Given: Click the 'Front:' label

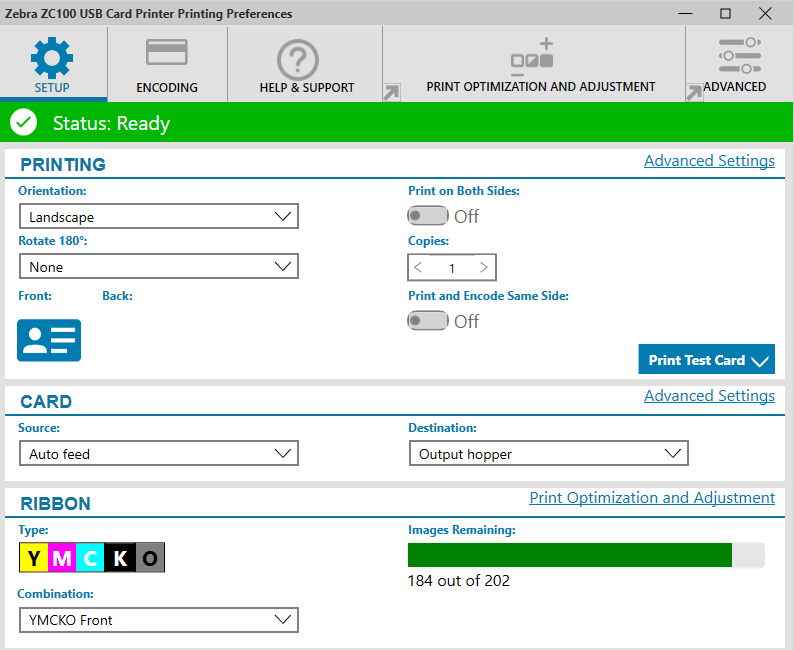Looking at the screenshot, I should (x=35, y=296).
